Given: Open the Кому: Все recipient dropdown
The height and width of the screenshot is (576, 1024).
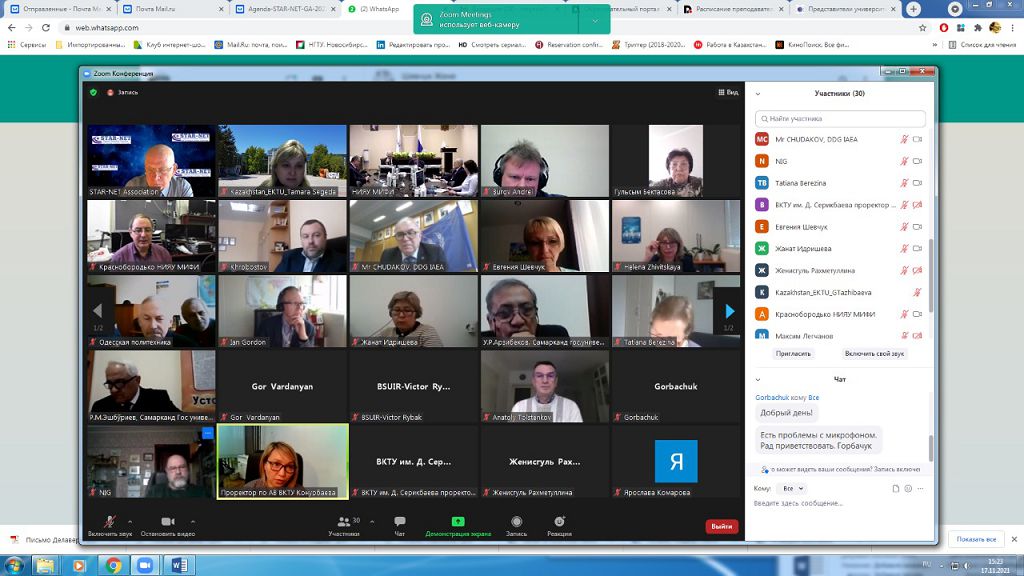Looking at the screenshot, I should 793,488.
